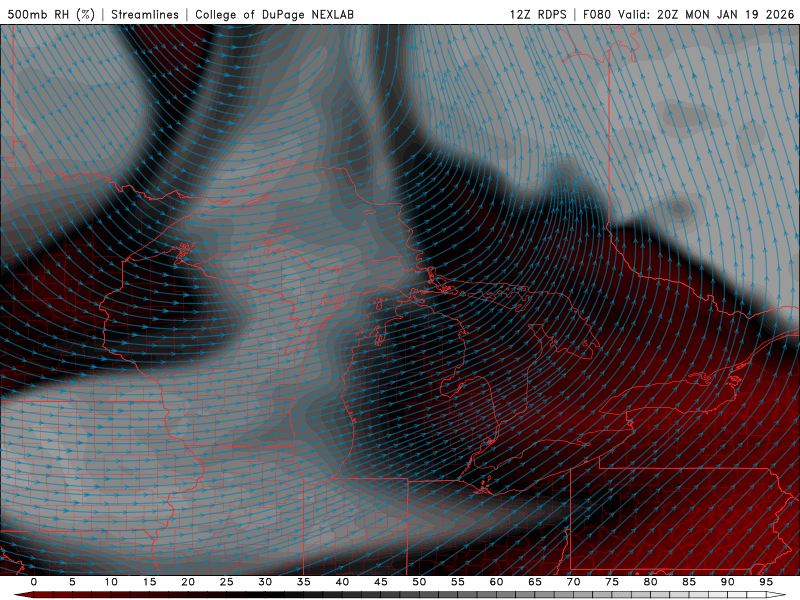Screen dimensions: 800x600
Task: Click the "12Z RDPS" model run label
Action: (x=538, y=14)
